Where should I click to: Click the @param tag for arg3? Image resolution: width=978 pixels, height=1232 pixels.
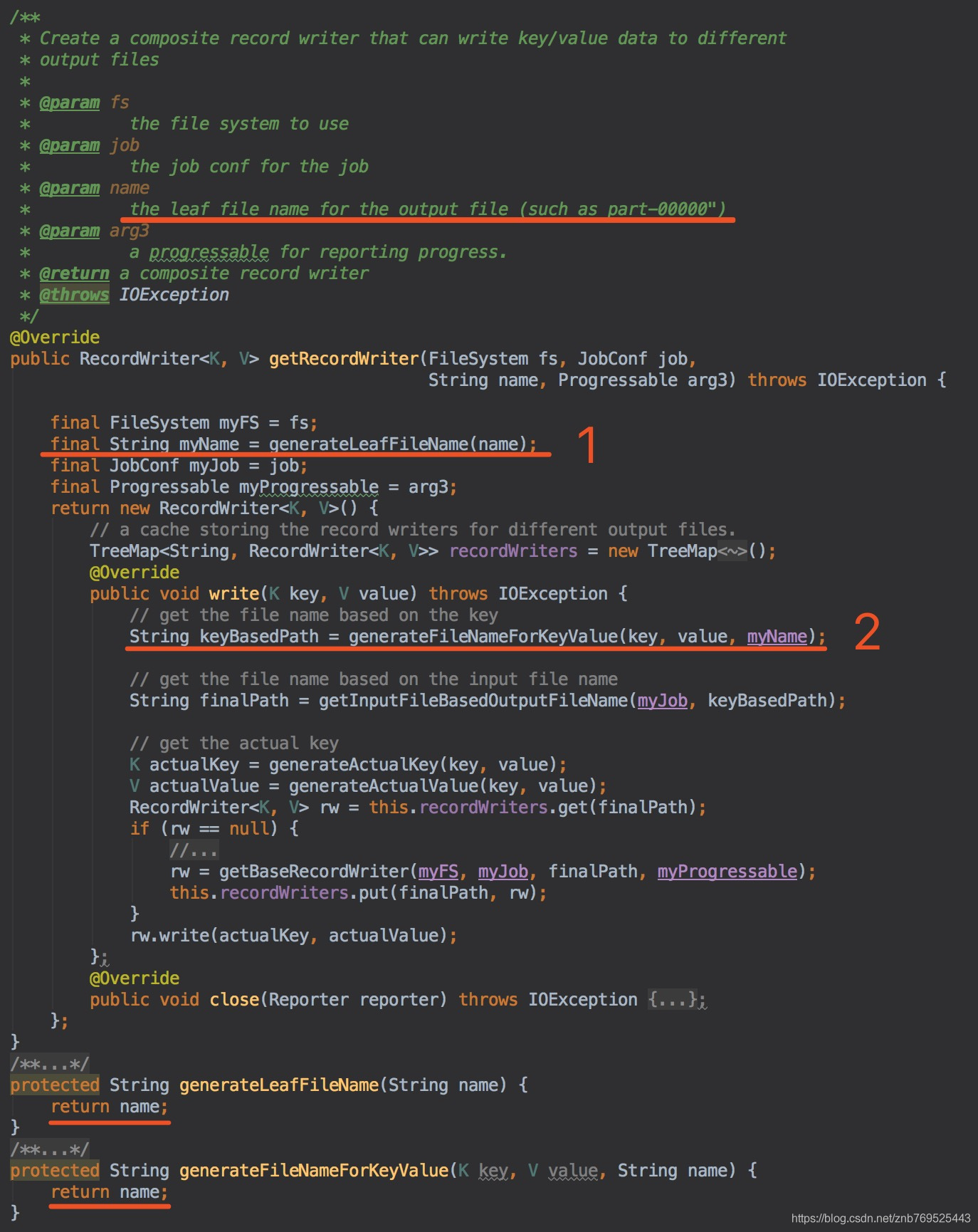pyautogui.click(x=69, y=231)
